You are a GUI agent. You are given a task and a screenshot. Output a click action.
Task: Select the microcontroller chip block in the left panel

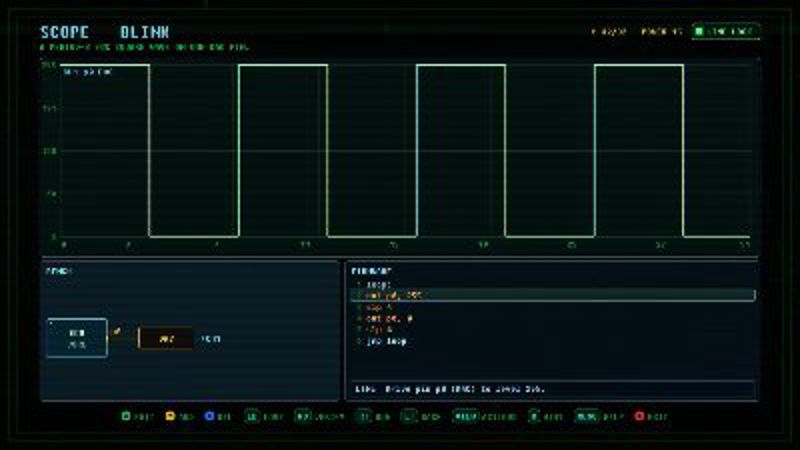tap(77, 338)
